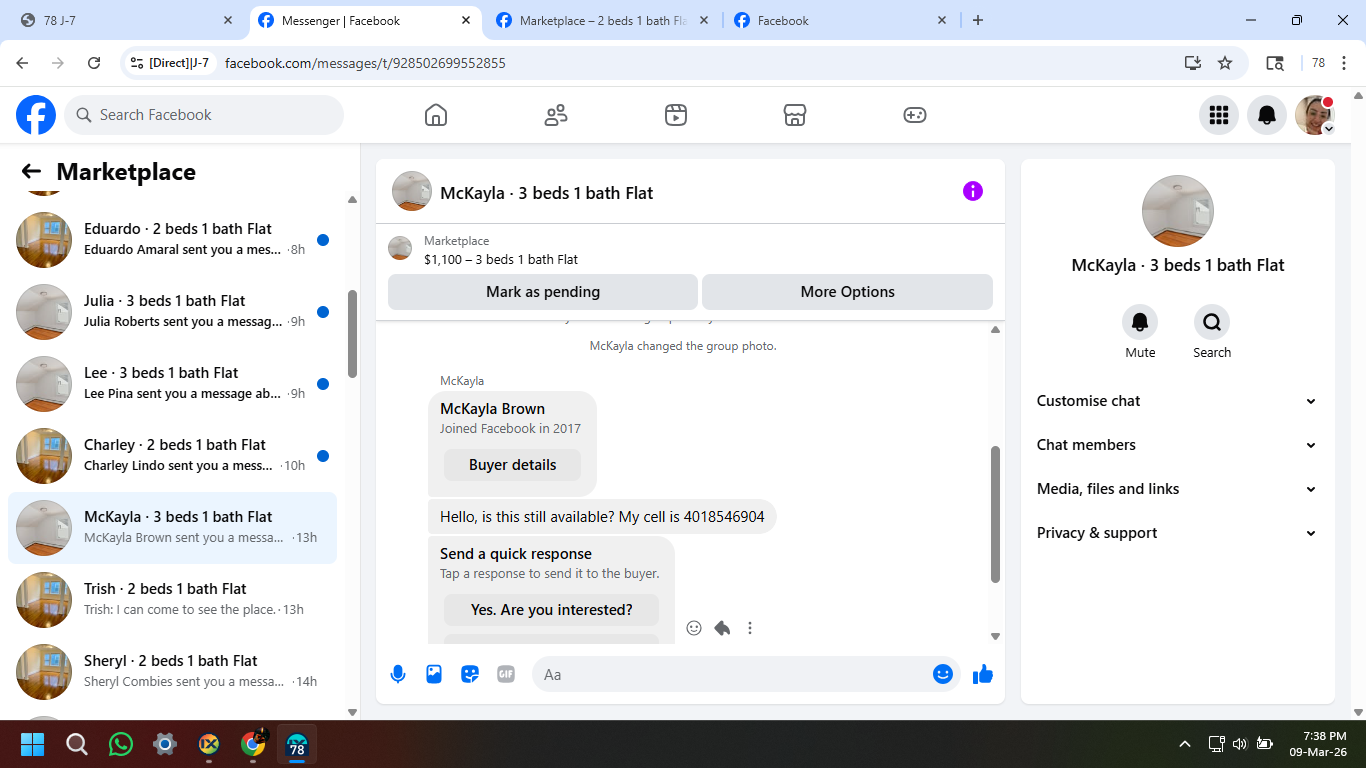Go to the Home feed icon
Viewport: 1366px width, 768px height.
click(436, 115)
